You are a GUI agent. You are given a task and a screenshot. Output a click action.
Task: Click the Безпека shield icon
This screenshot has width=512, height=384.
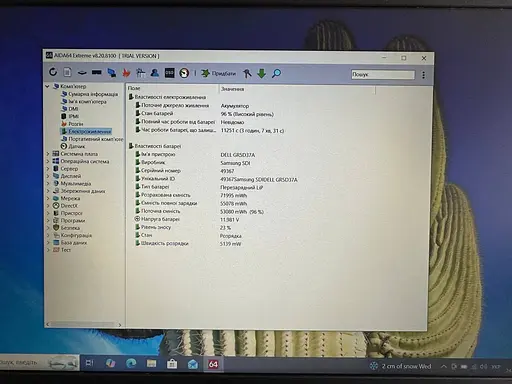[x=56, y=228]
